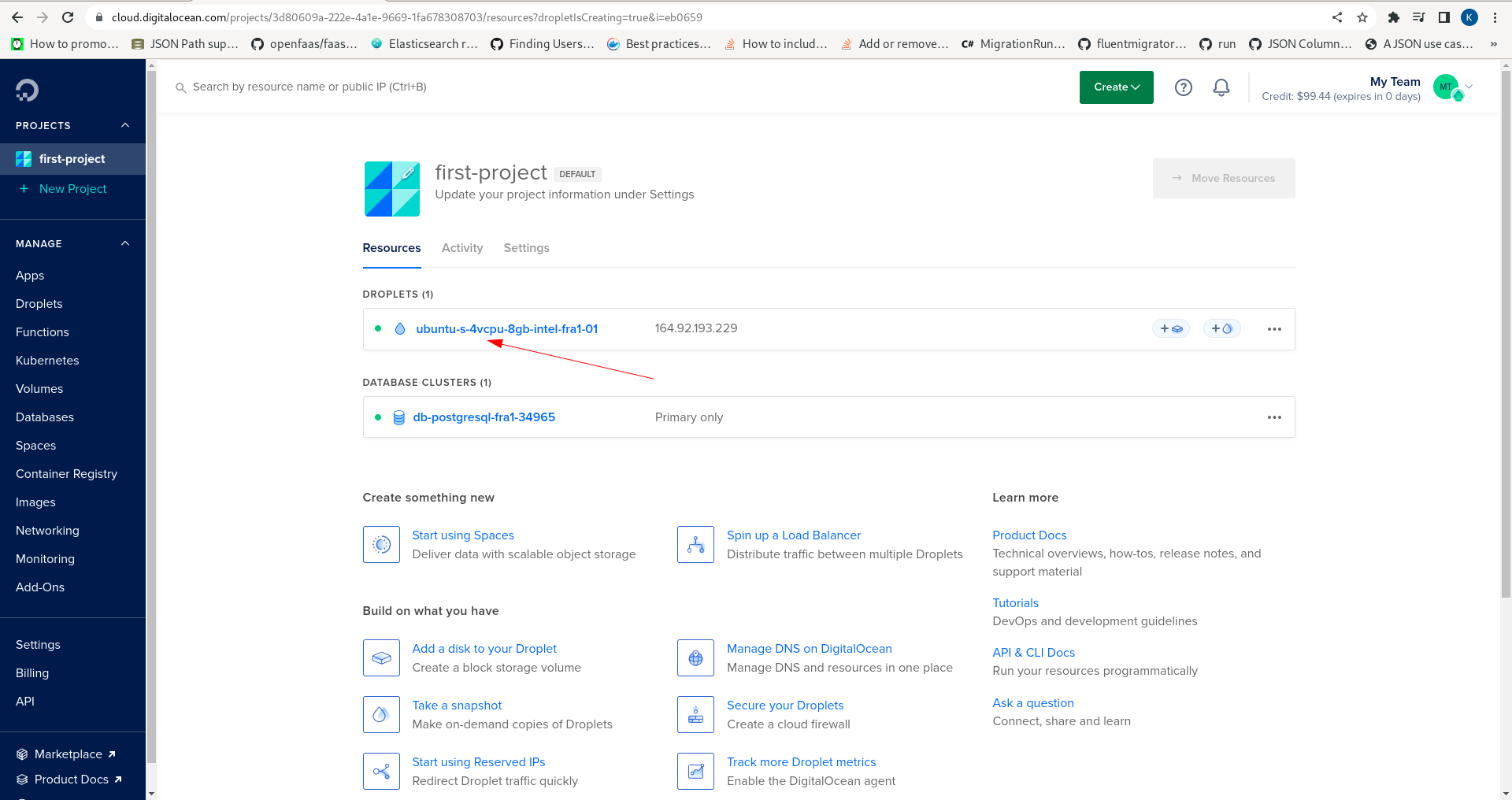The image size is (1512, 800).
Task: Click the DigitalOcean logo in sidebar
Action: (x=27, y=90)
